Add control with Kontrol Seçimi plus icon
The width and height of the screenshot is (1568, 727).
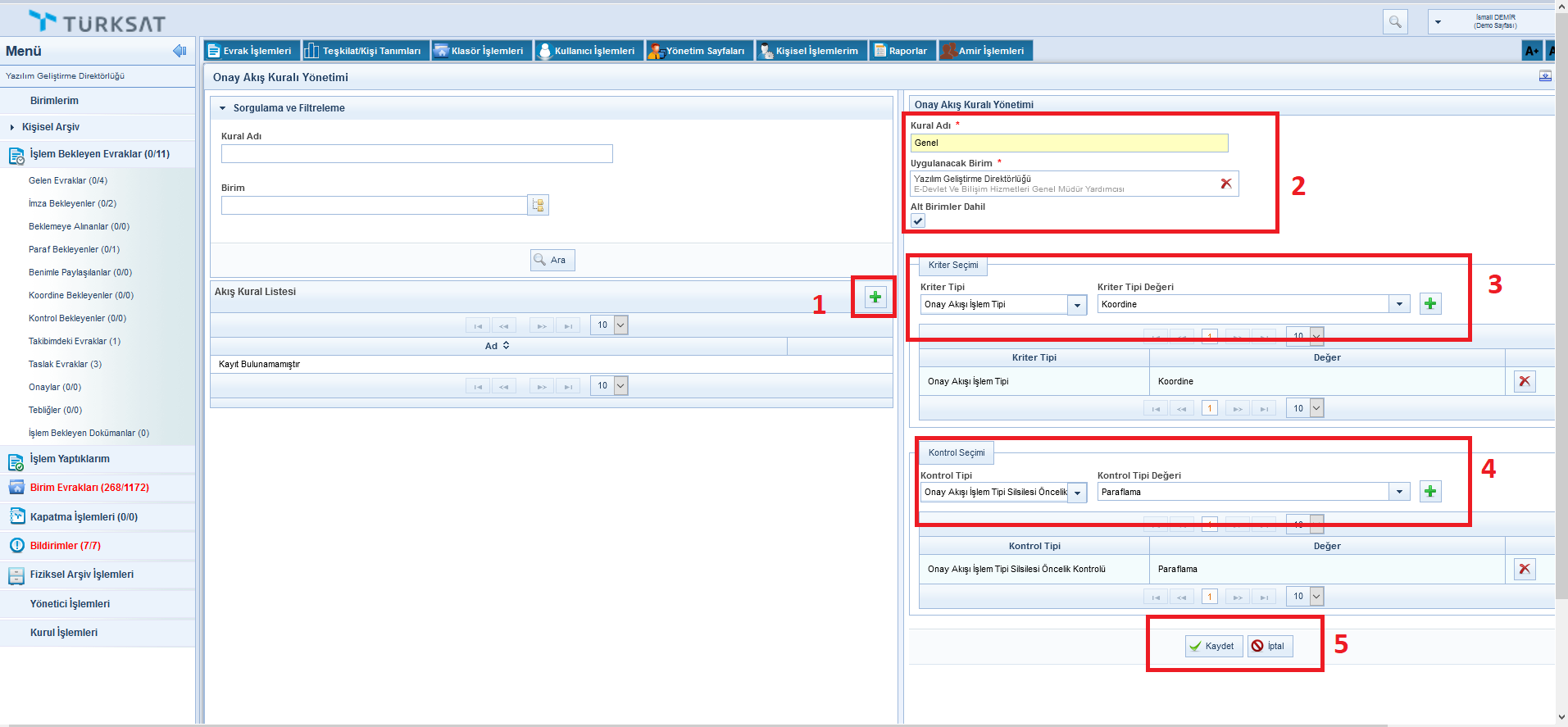(x=1429, y=492)
